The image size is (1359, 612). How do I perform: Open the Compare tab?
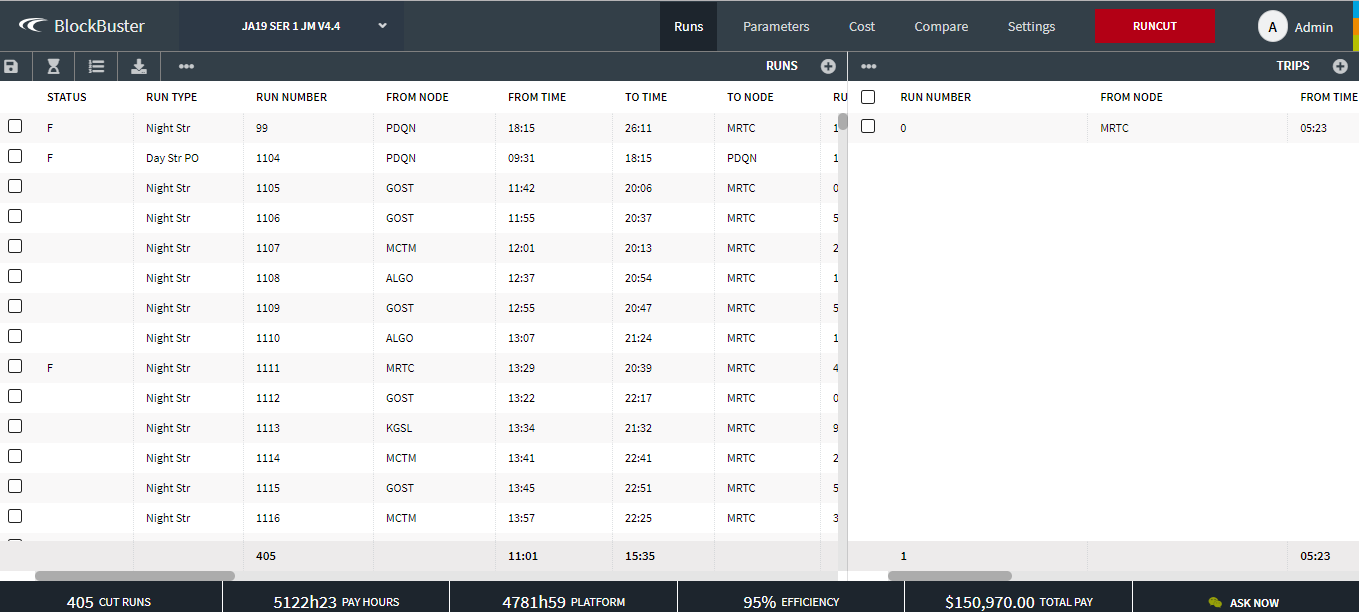(x=941, y=27)
